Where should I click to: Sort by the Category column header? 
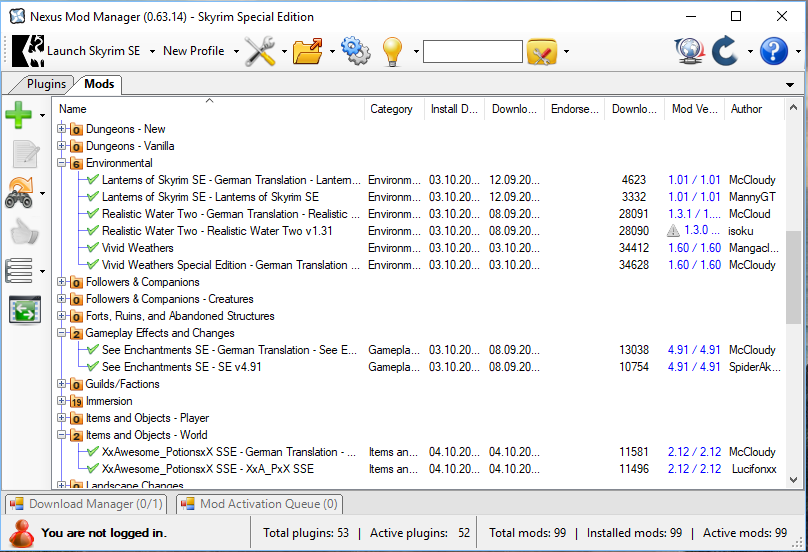[x=391, y=109]
